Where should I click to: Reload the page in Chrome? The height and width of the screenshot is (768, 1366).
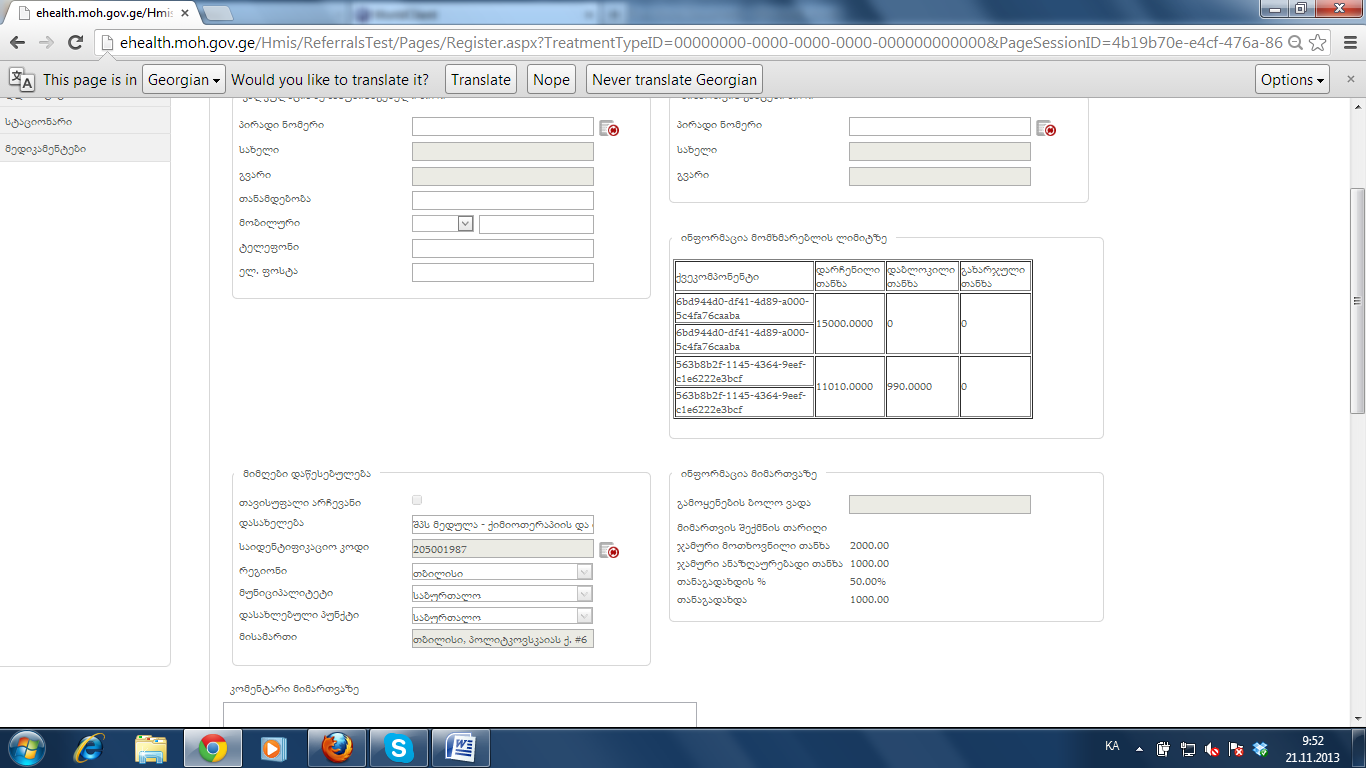tap(75, 43)
